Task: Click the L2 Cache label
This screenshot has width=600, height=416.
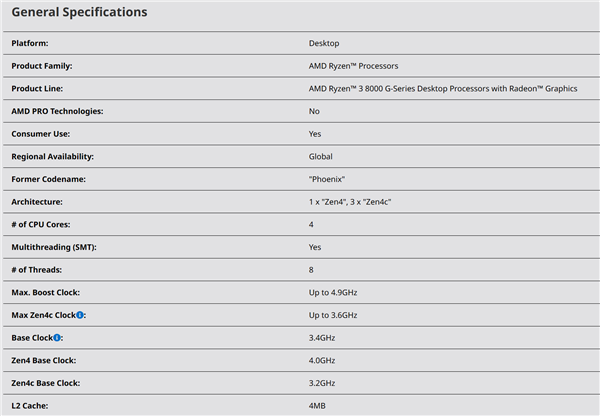Action: point(30,405)
